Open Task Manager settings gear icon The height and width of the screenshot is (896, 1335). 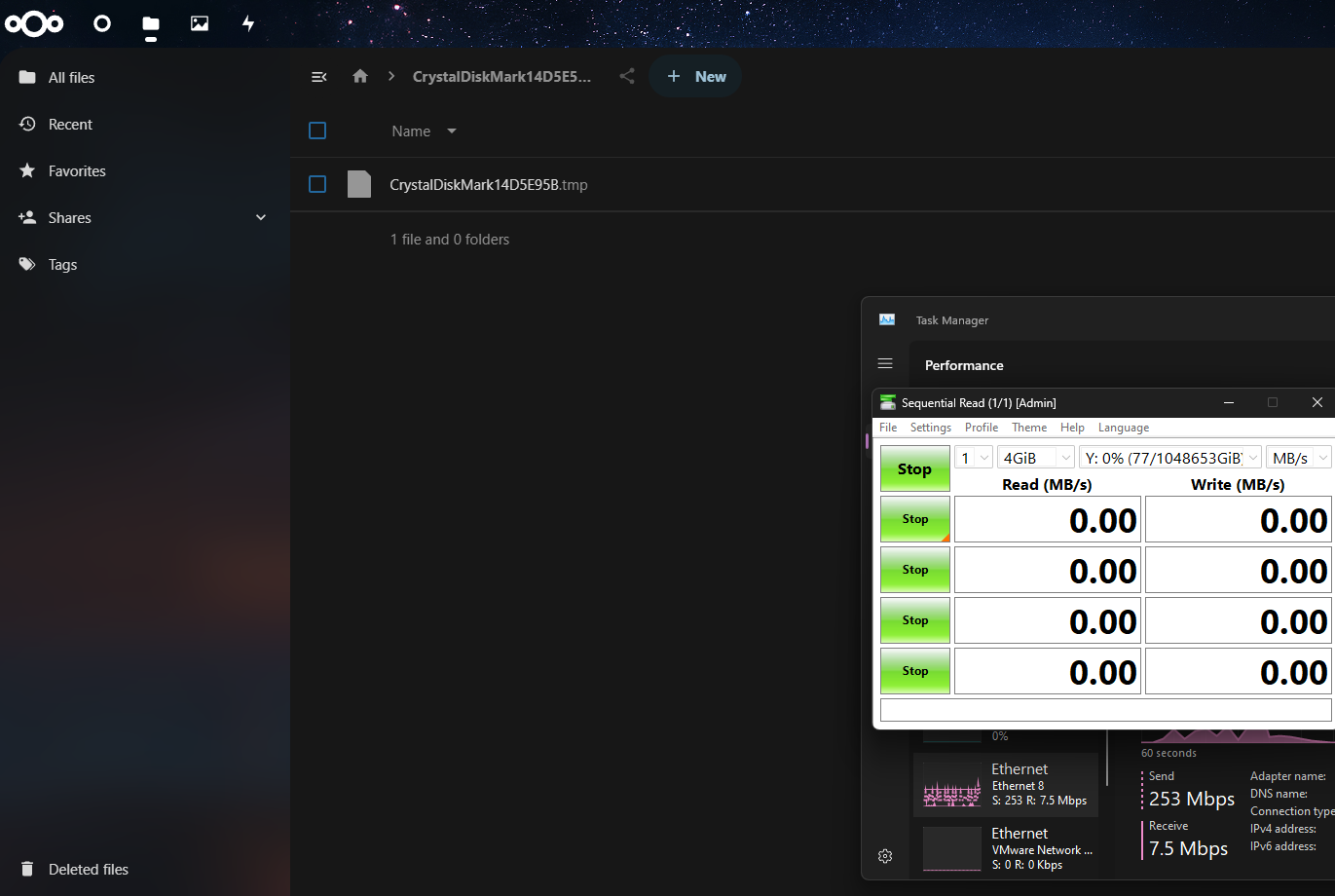click(885, 856)
